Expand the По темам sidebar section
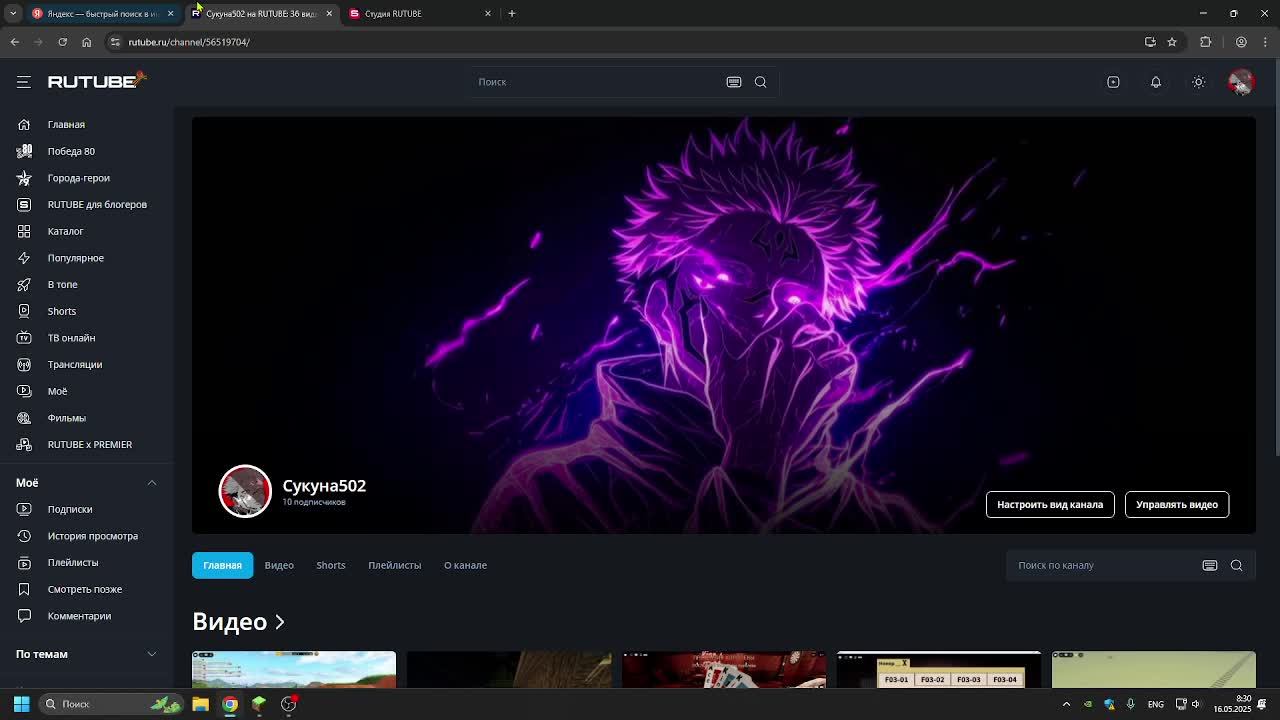 [152, 654]
